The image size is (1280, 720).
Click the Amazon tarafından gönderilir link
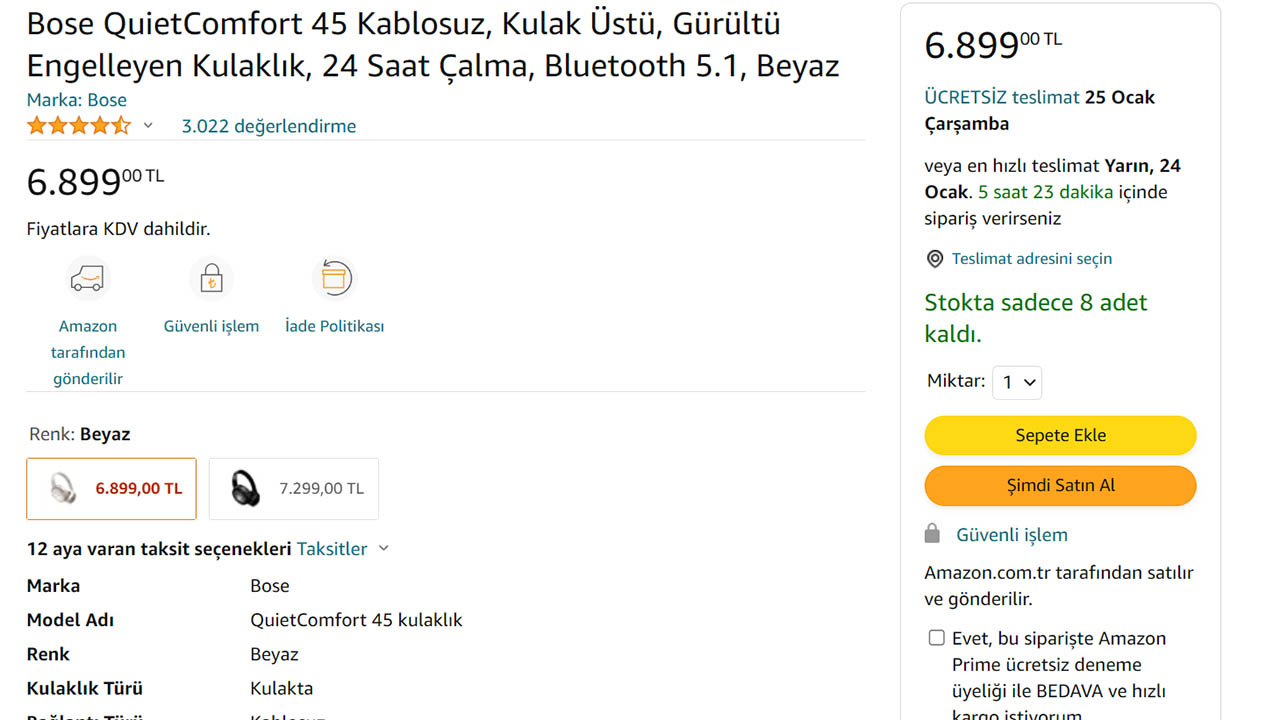pos(88,352)
